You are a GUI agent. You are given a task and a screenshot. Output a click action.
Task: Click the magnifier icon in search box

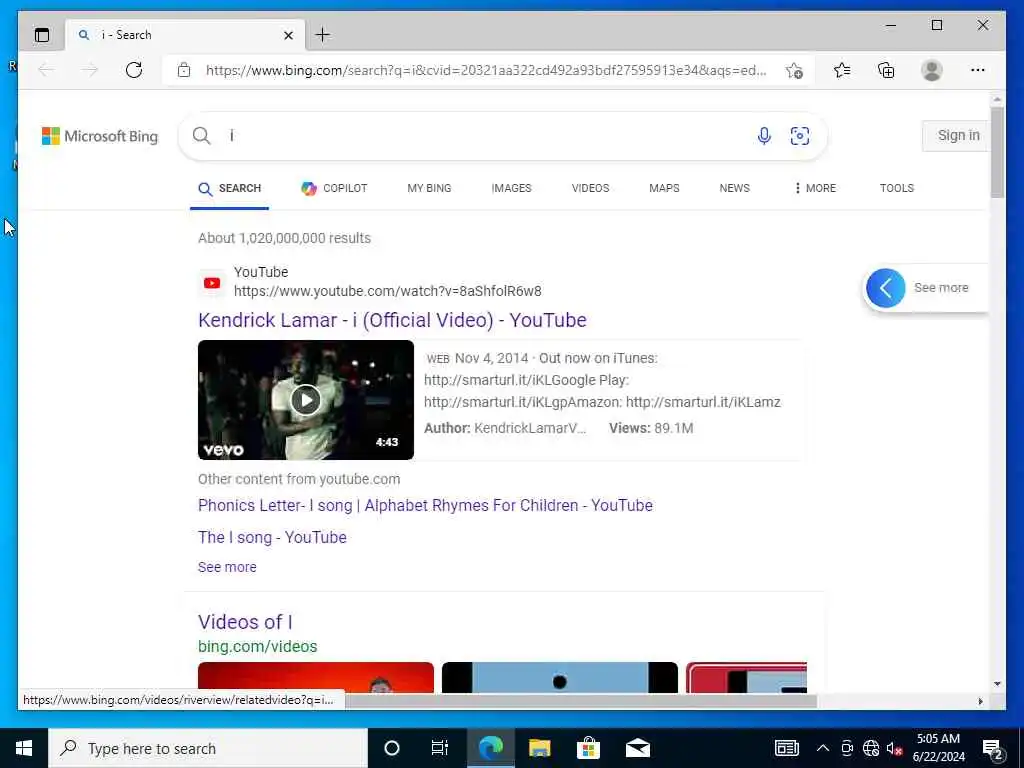[x=202, y=135]
